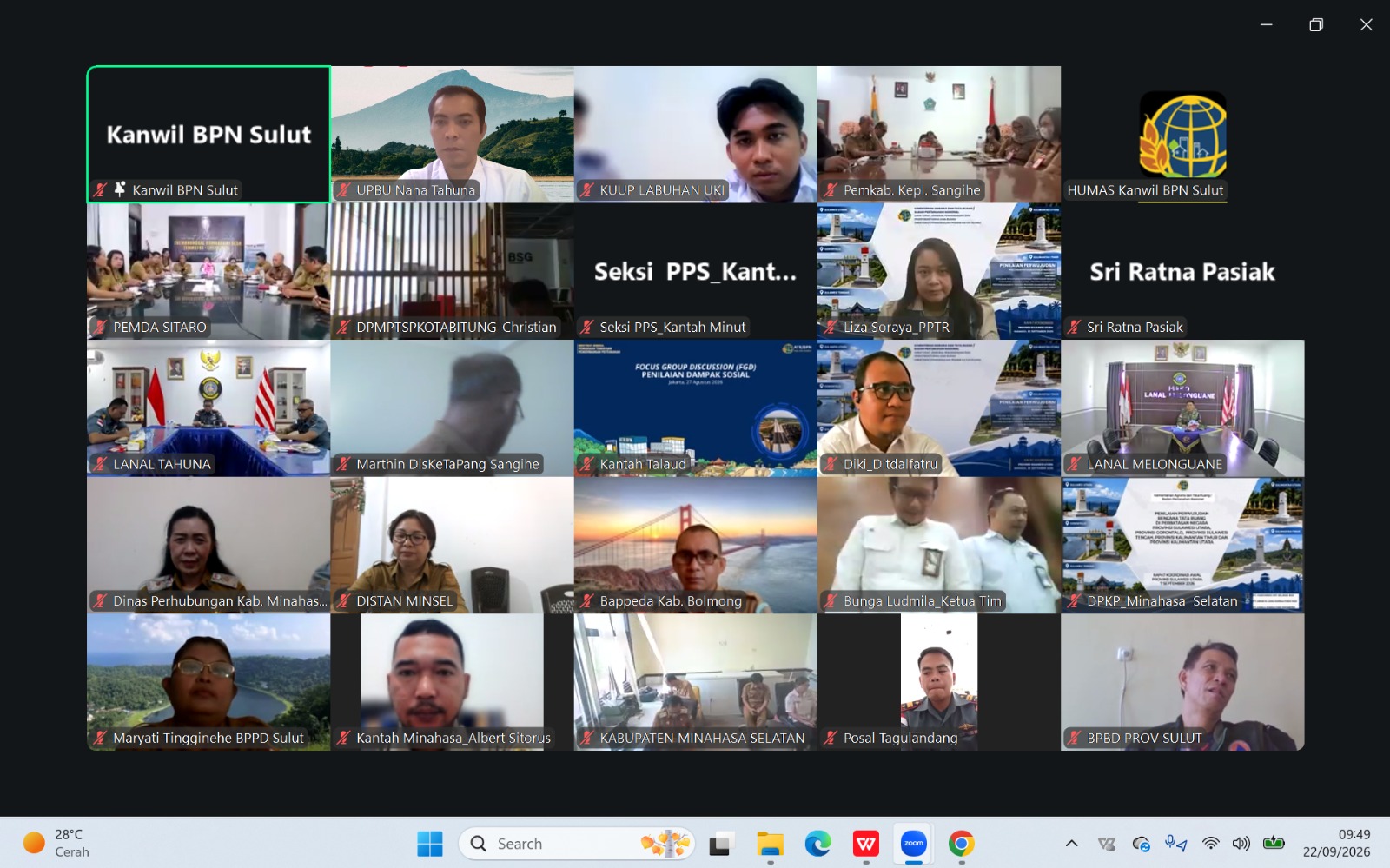The image size is (1390, 868).
Task: Open the clock showing 09:49 date
Action: [x=1336, y=844]
